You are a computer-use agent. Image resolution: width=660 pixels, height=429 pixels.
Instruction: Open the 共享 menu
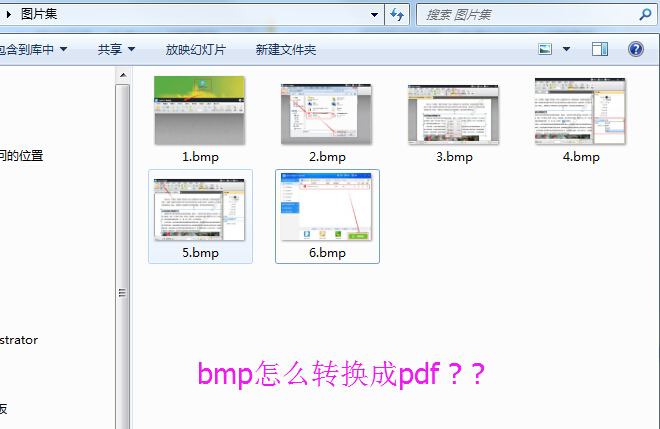click(116, 49)
